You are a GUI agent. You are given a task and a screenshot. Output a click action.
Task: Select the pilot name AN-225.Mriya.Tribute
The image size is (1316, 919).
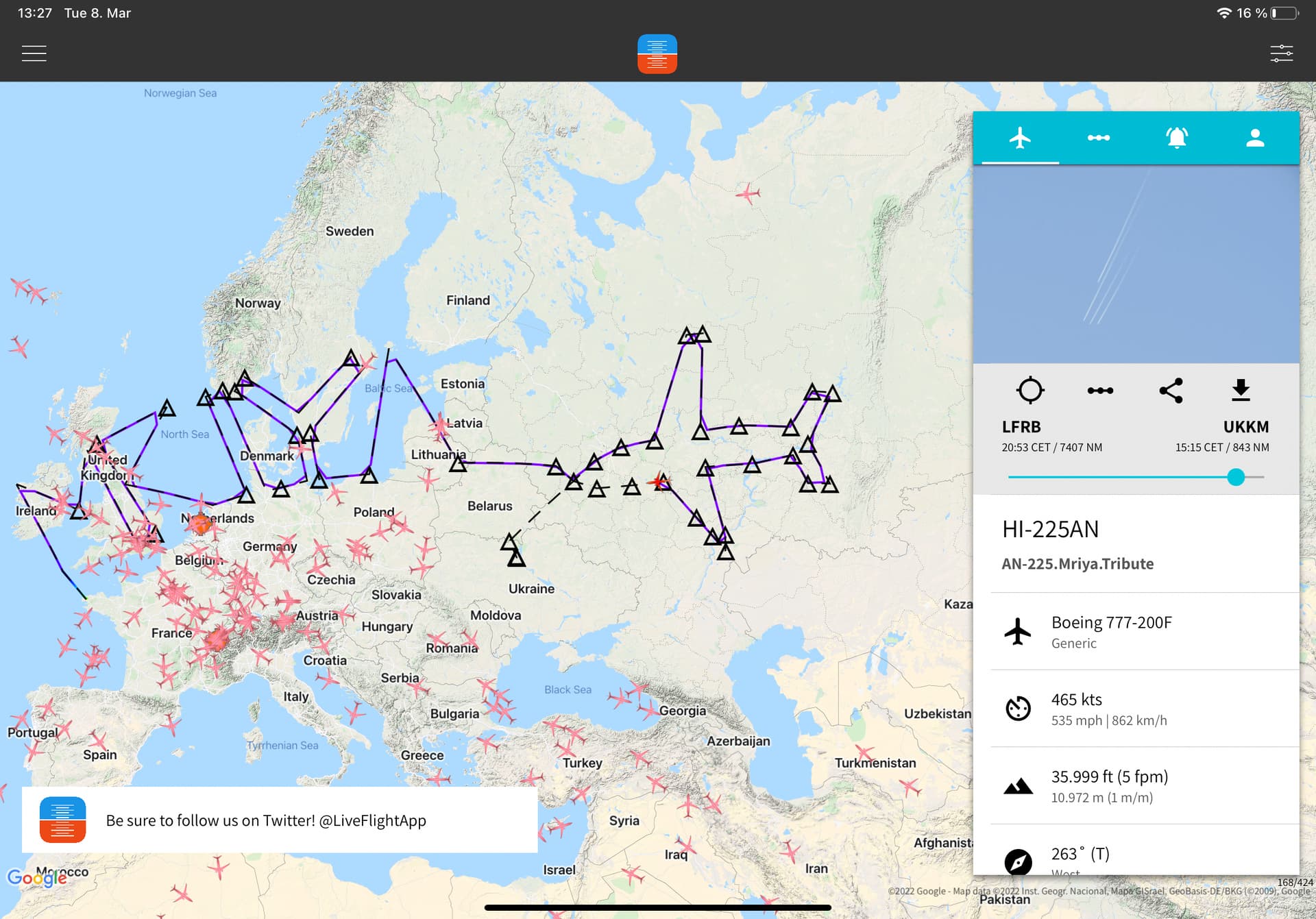(x=1077, y=564)
